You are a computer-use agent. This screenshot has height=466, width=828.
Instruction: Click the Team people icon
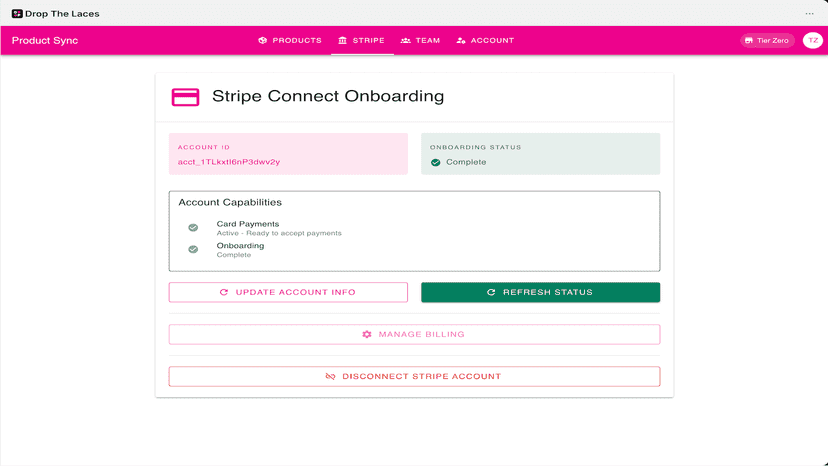click(406, 40)
